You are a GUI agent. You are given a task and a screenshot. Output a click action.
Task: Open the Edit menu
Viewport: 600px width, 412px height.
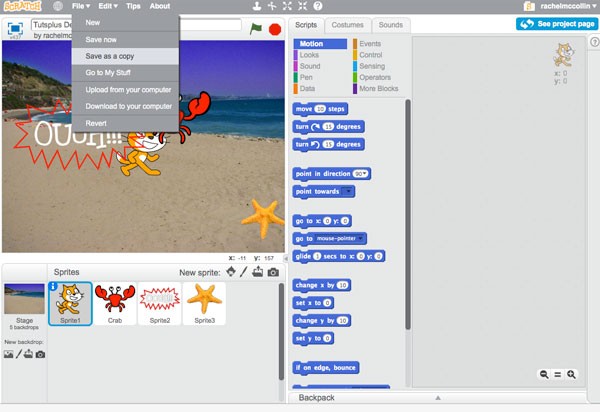tap(108, 6)
